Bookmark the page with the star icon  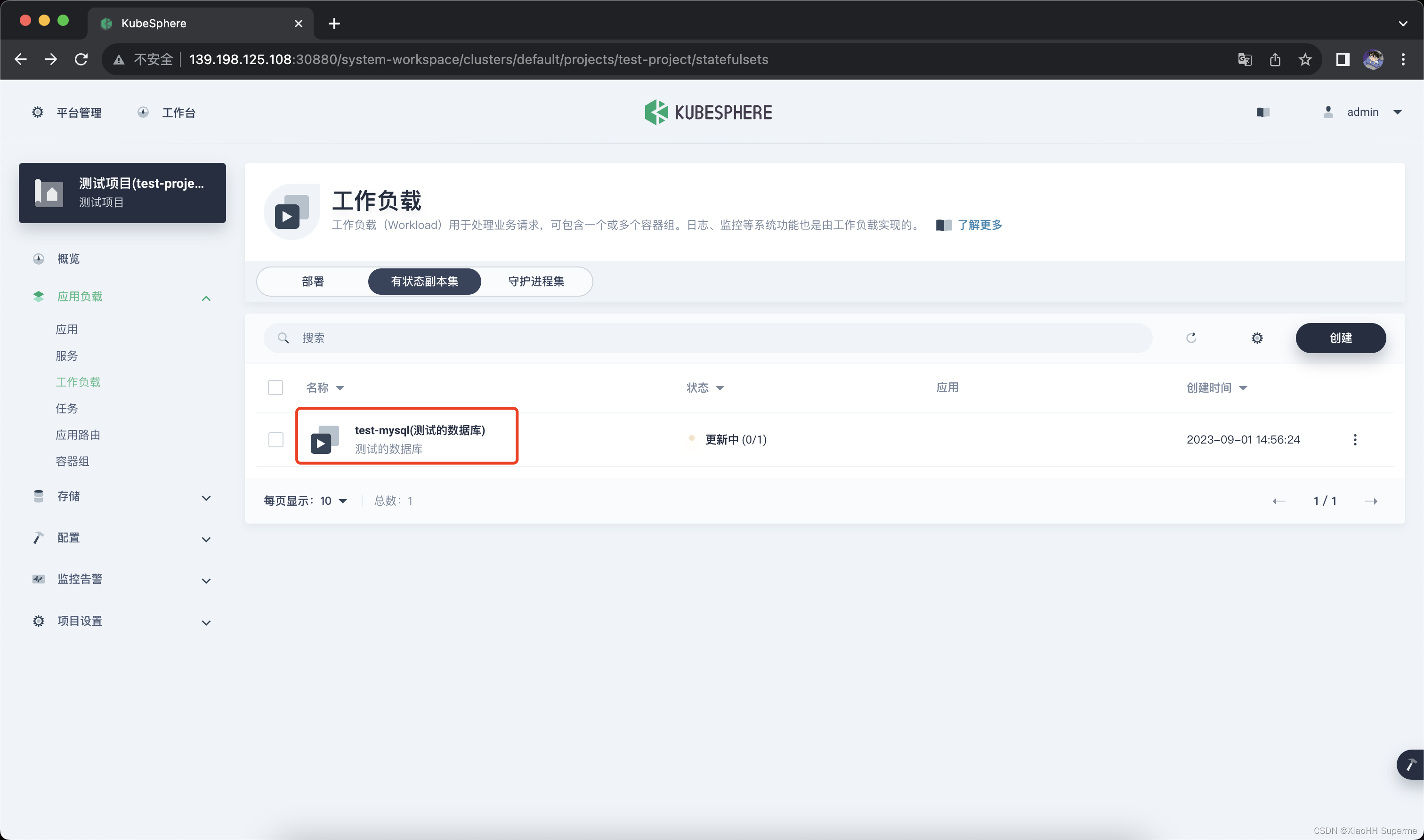click(x=1305, y=59)
